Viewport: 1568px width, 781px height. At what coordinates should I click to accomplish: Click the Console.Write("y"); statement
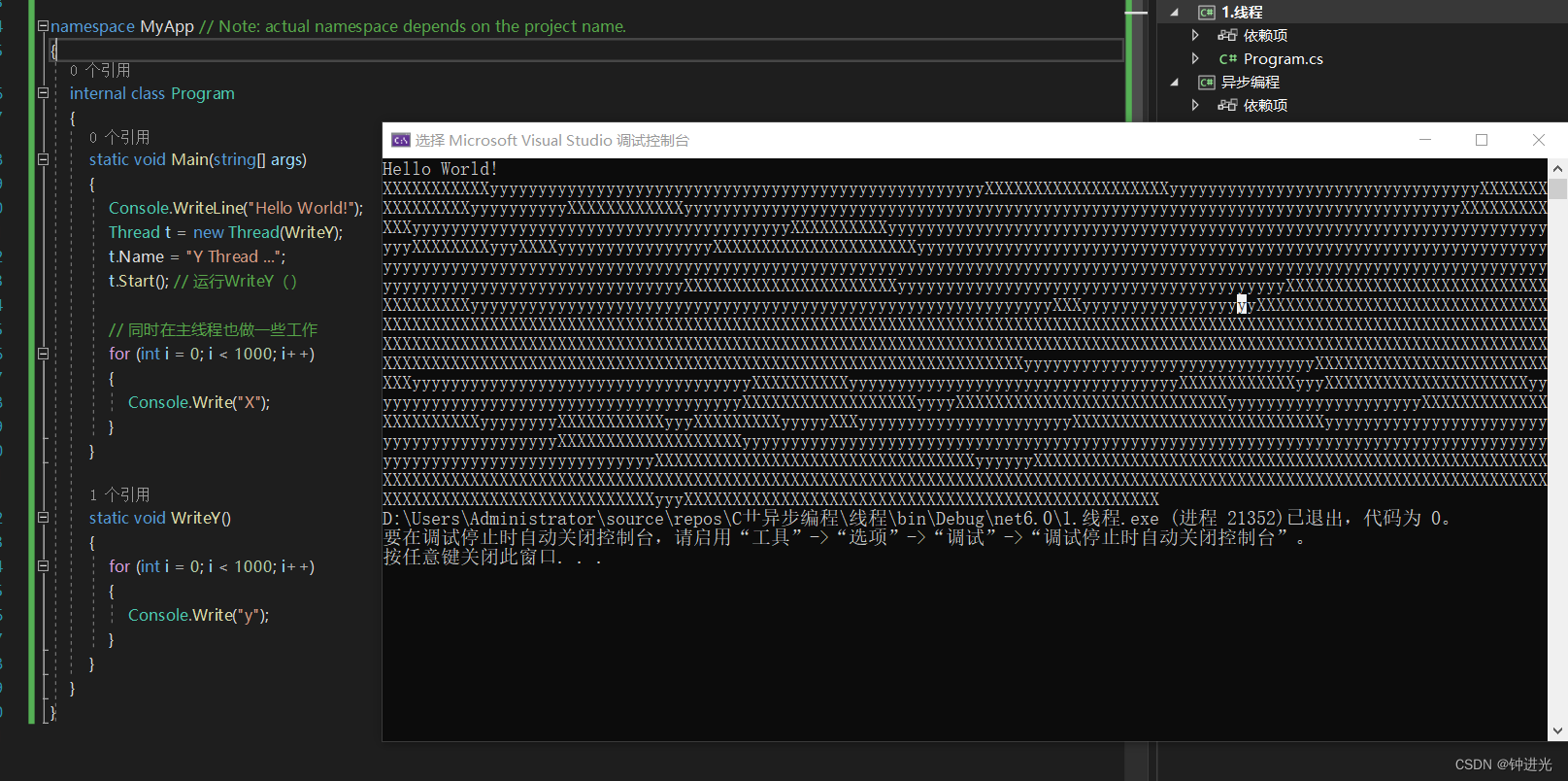[x=199, y=615]
